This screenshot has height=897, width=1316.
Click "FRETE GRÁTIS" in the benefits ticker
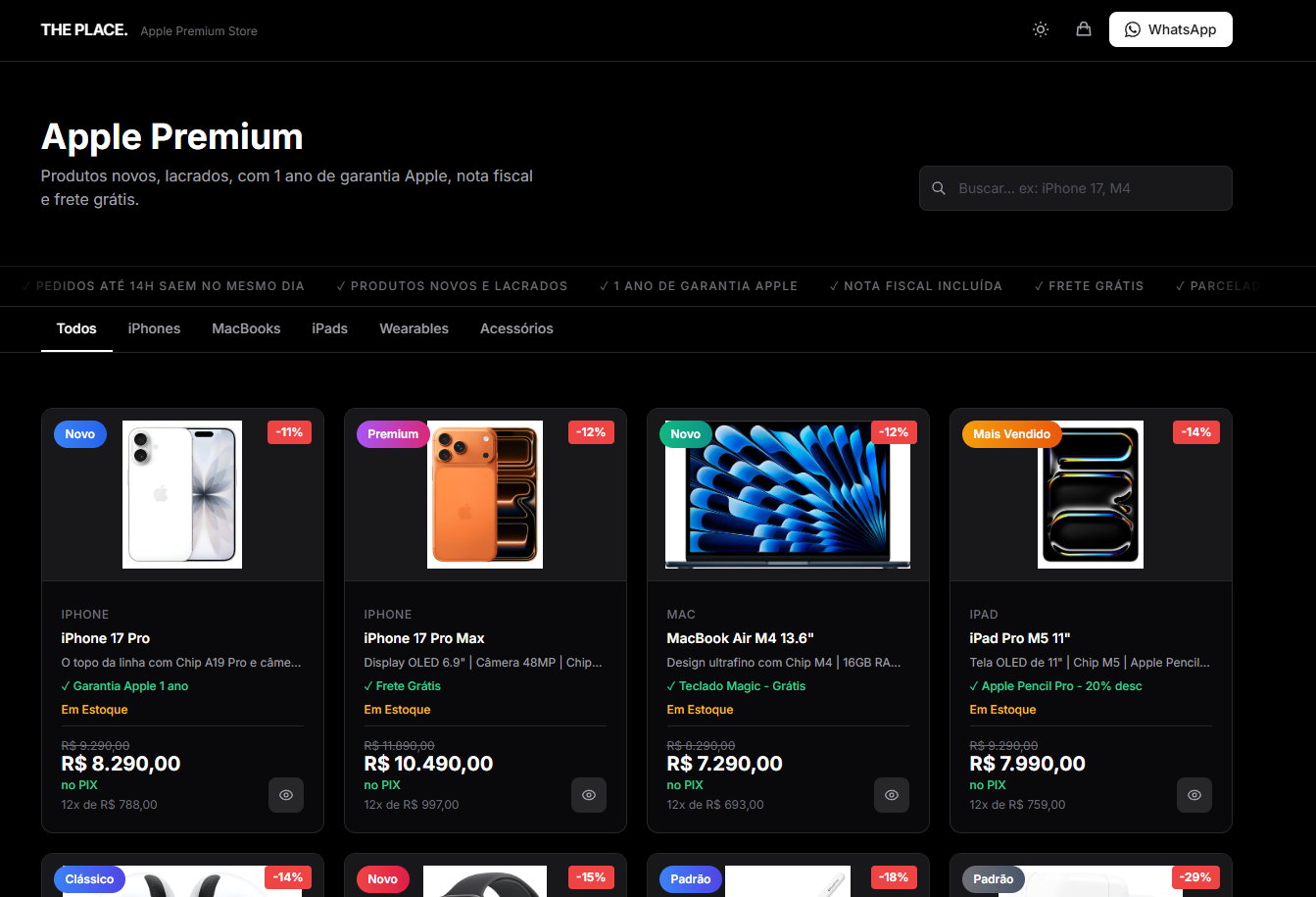1096,286
